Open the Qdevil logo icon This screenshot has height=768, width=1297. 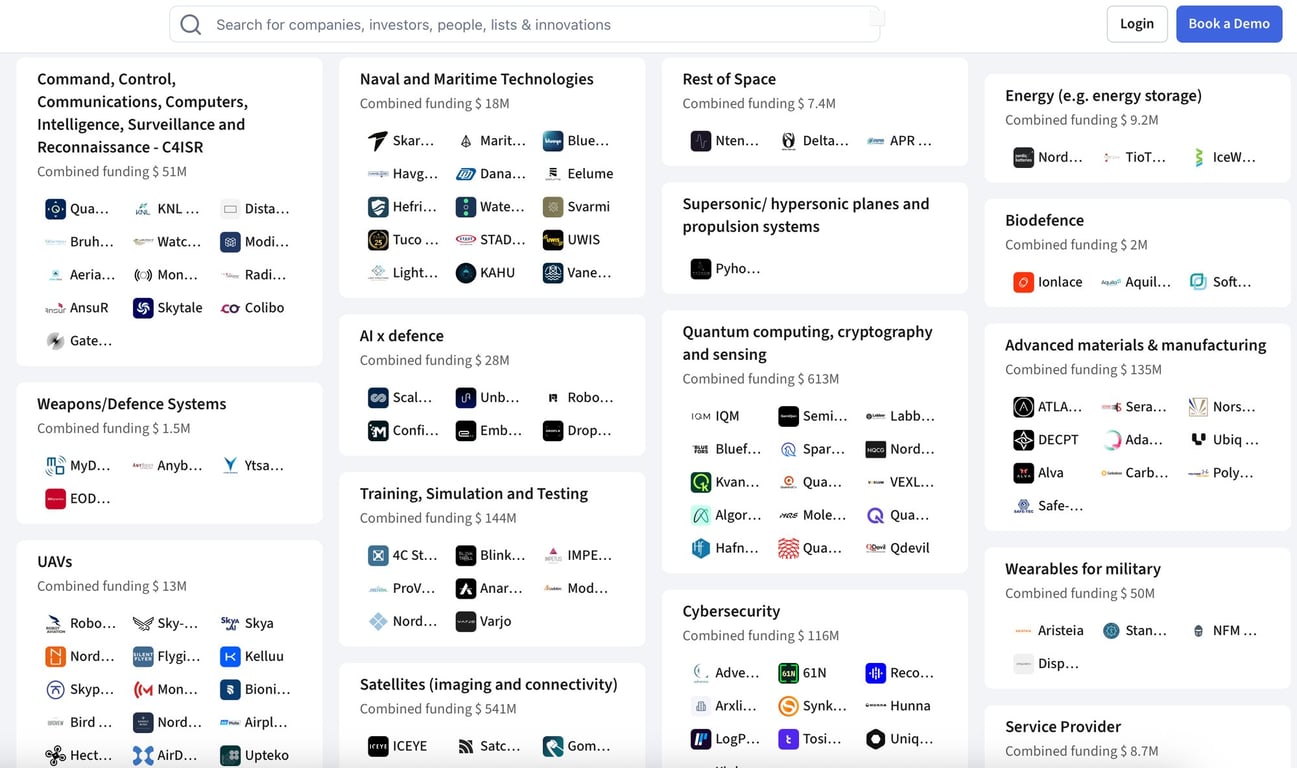(x=876, y=548)
